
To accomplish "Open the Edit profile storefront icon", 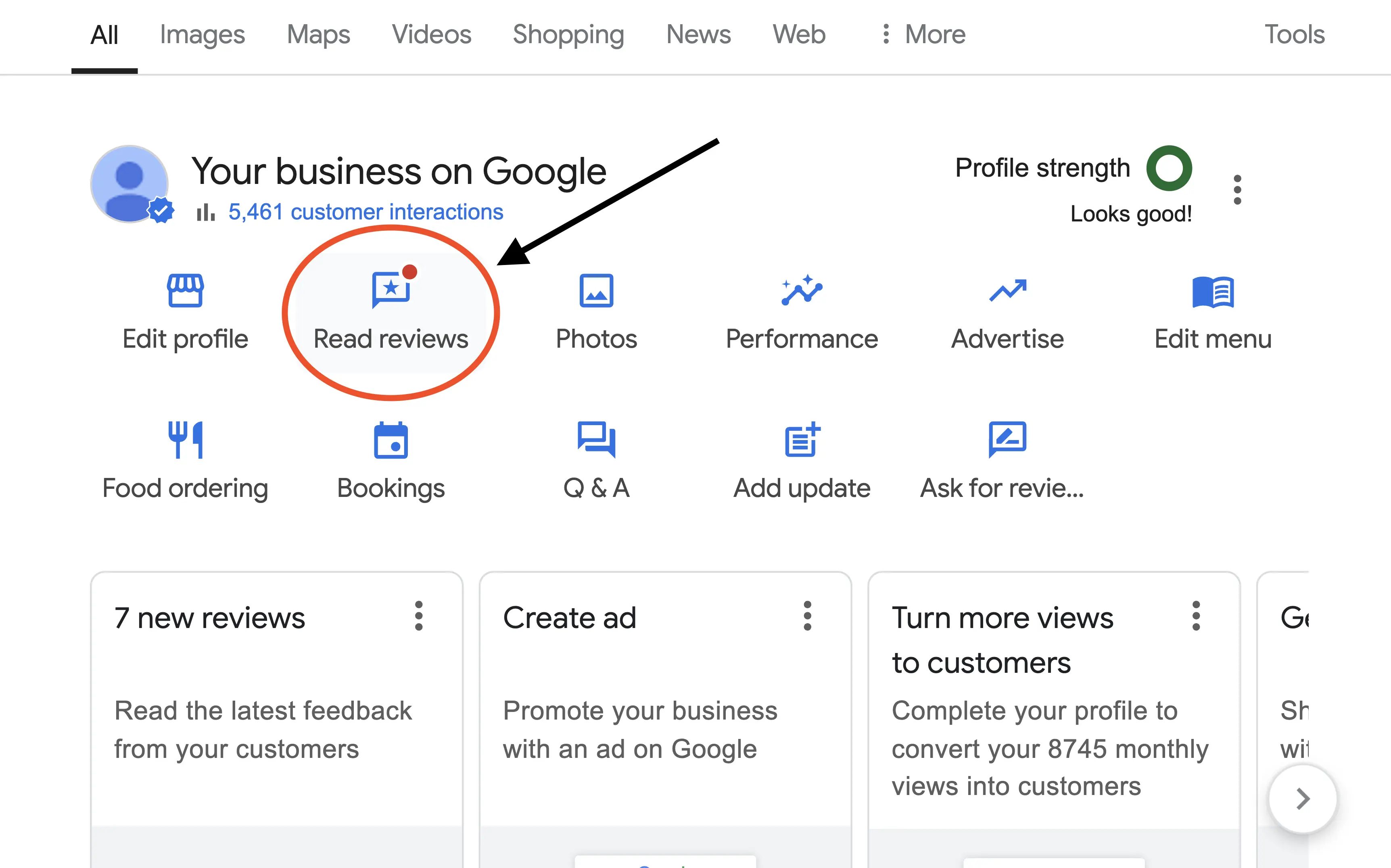I will [x=185, y=290].
